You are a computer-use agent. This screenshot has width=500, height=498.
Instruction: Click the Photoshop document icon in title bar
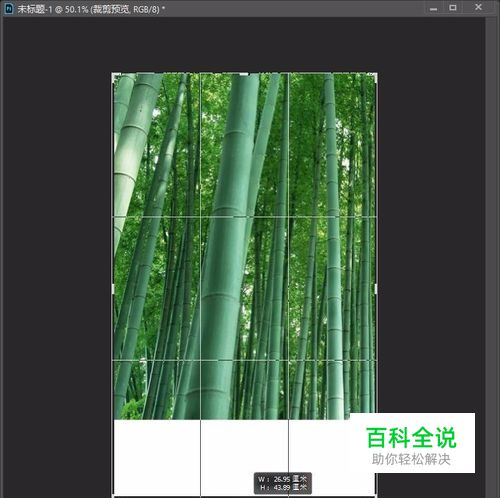8,8
